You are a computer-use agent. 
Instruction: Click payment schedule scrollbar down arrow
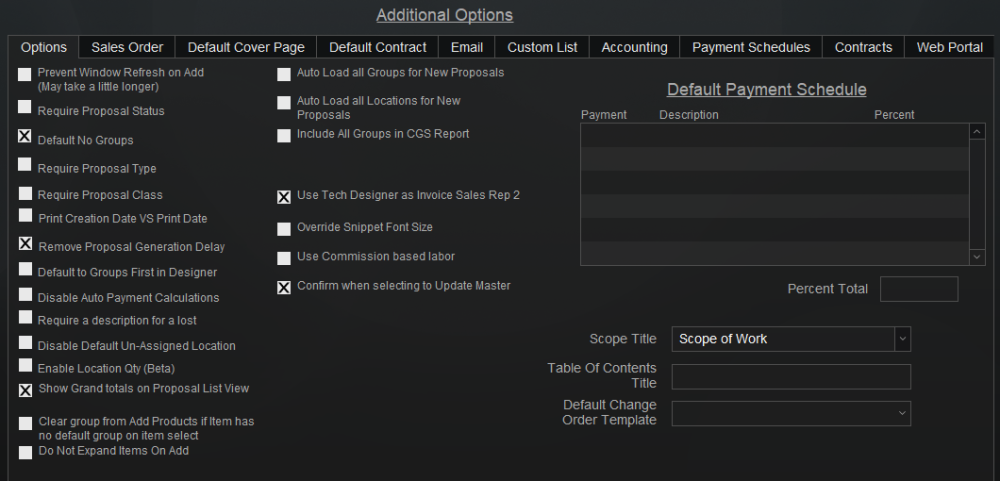click(x=977, y=256)
